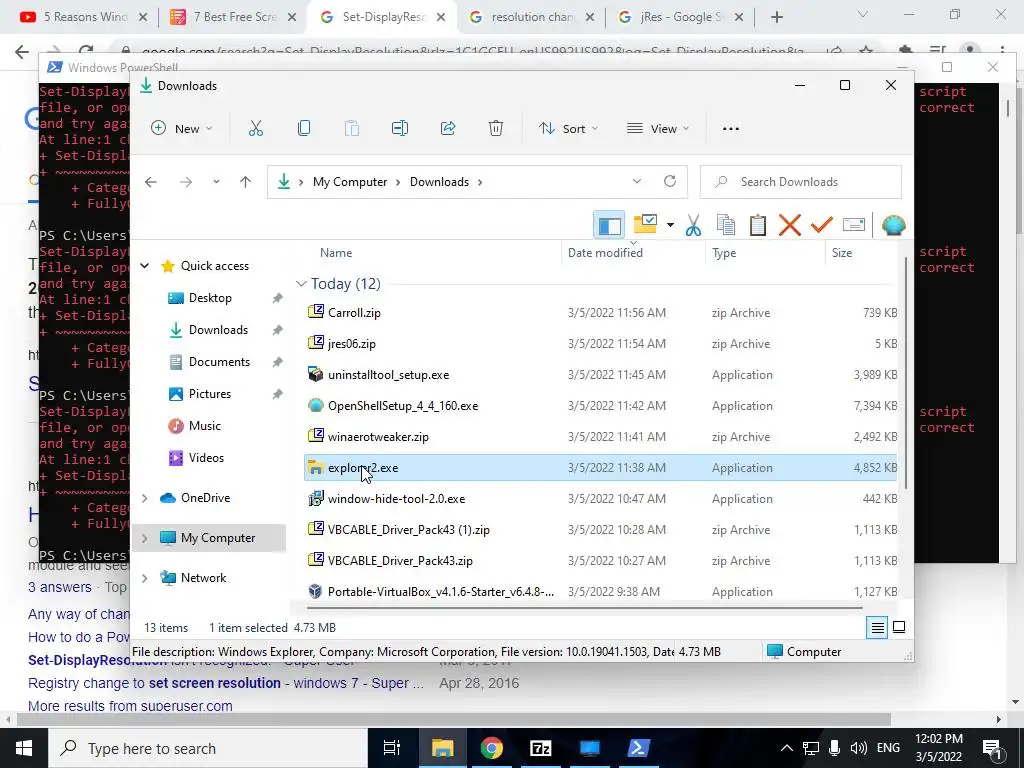Open the address bar history dropdown
The image size is (1024, 768).
pos(637,182)
